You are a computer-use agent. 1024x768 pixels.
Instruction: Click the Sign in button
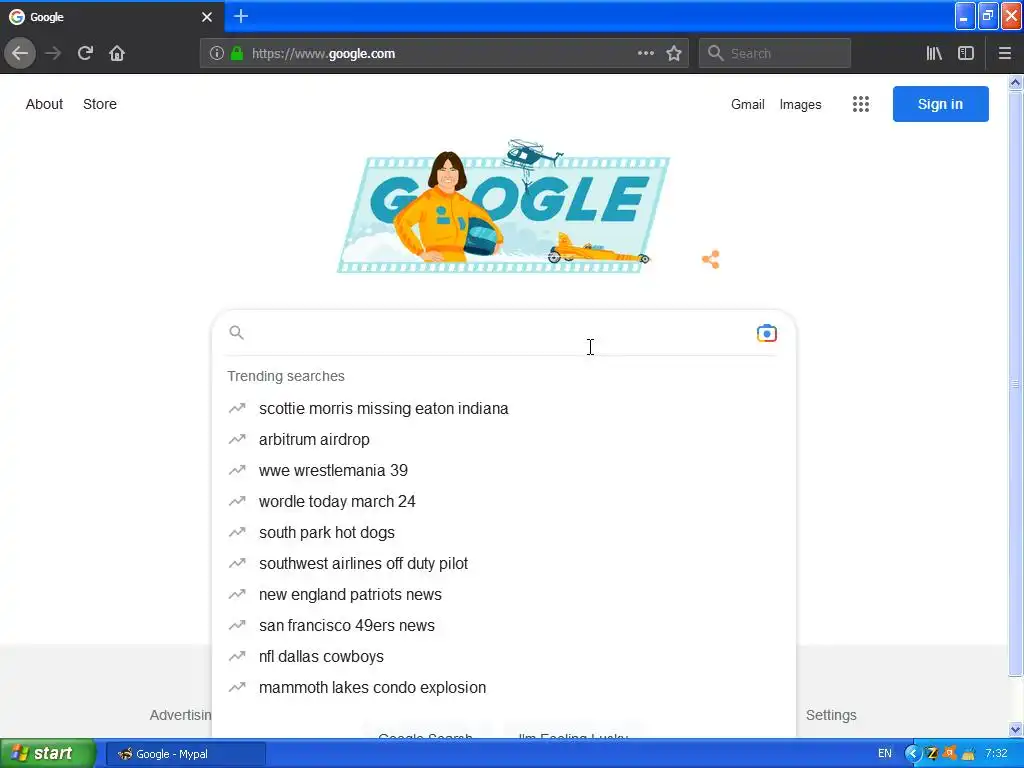coord(940,104)
